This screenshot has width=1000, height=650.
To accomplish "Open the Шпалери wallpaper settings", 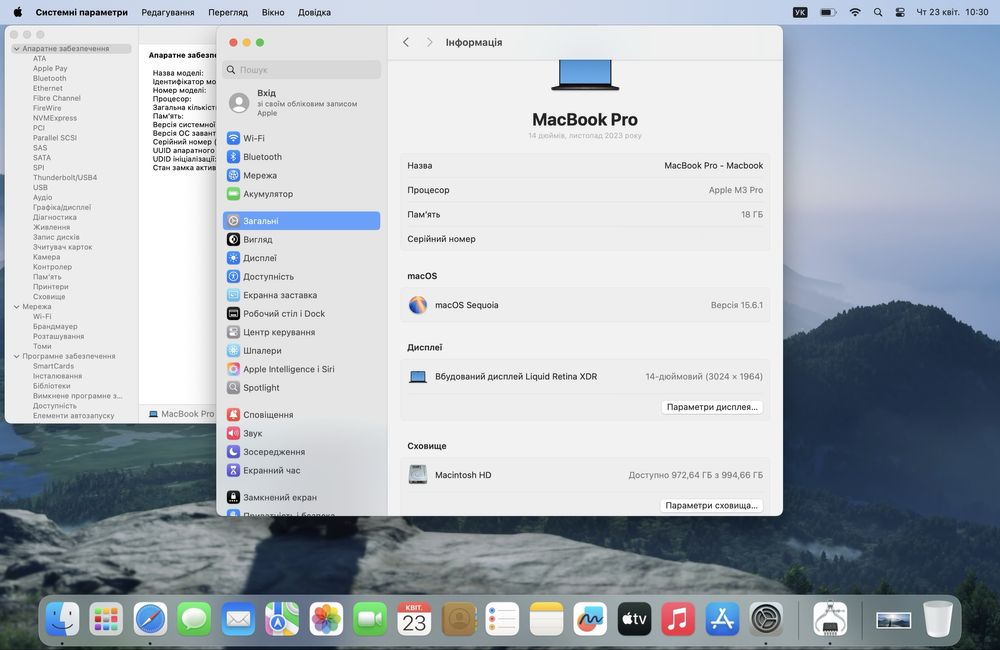I will pos(302,350).
